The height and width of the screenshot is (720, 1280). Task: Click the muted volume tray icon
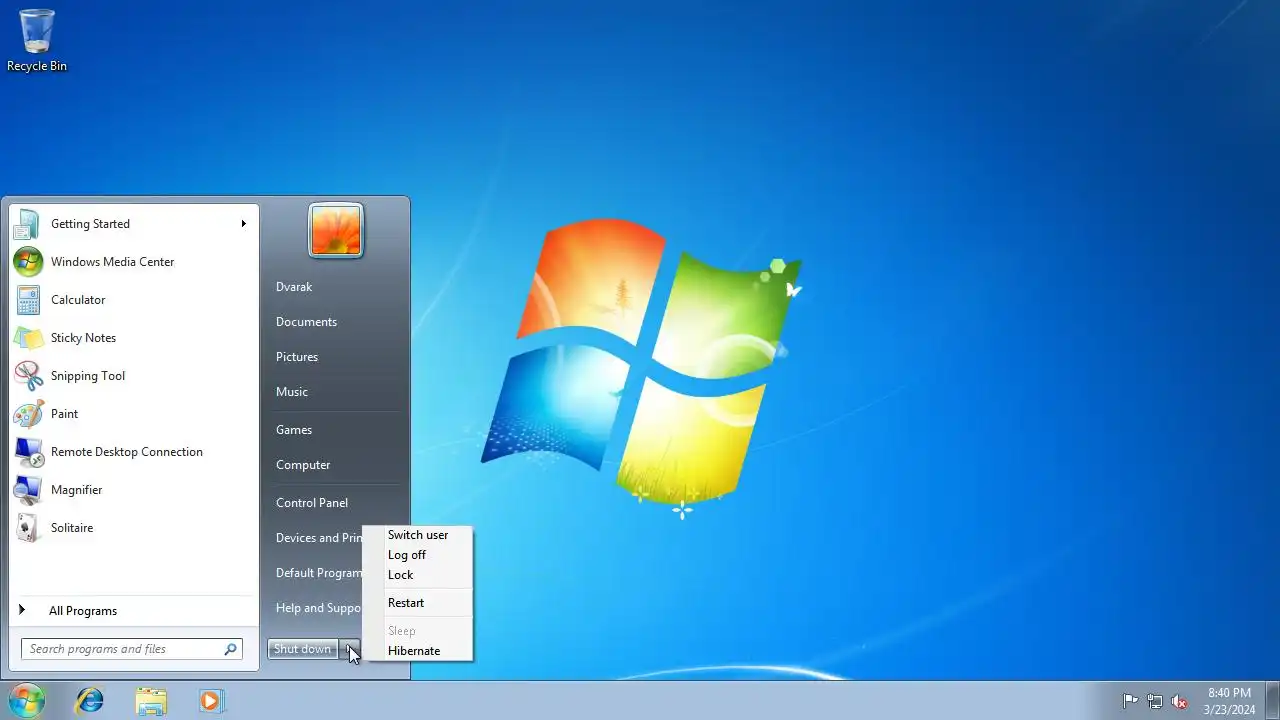pos(1179,701)
